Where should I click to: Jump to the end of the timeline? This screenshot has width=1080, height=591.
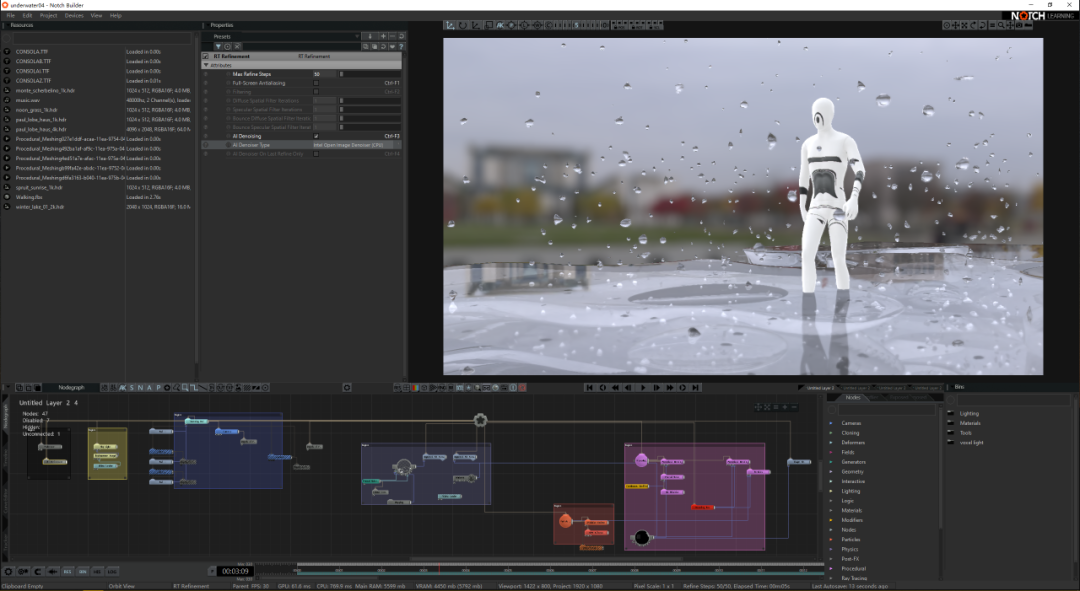(x=696, y=388)
